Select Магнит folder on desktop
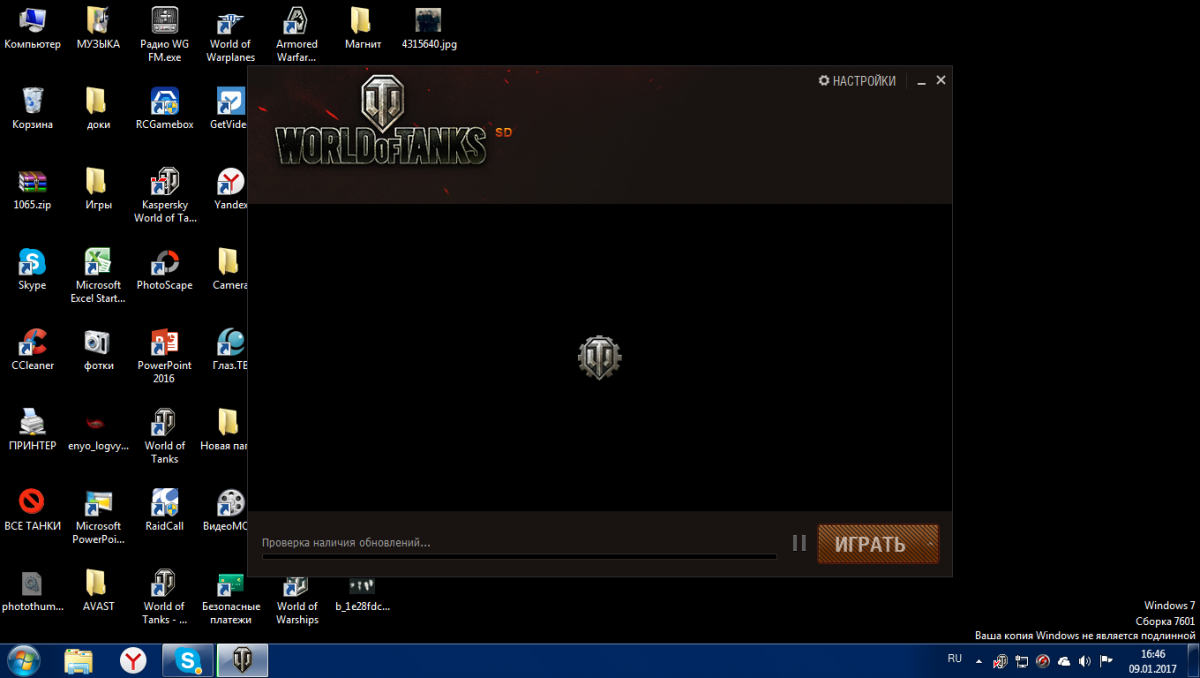The image size is (1200, 678). coord(362,28)
